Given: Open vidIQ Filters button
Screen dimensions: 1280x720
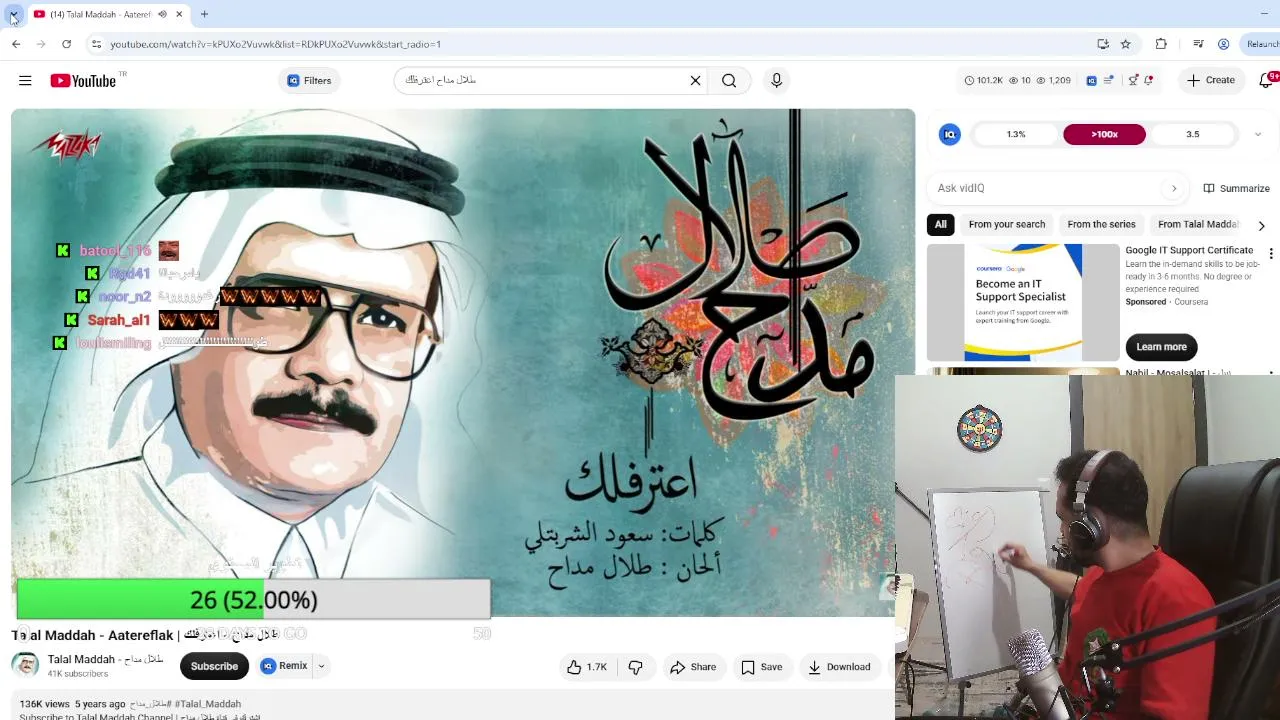Looking at the screenshot, I should [309, 81].
